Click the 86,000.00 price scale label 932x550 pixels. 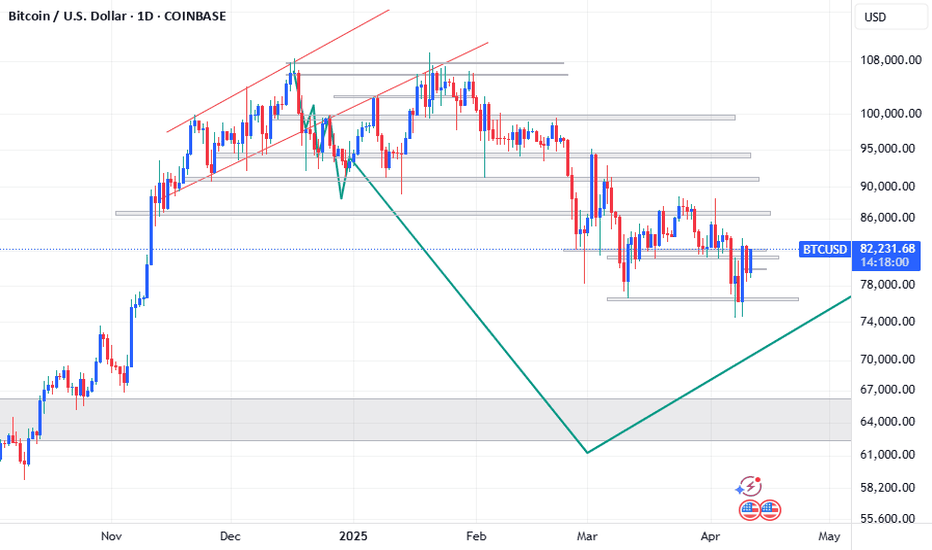tap(887, 218)
